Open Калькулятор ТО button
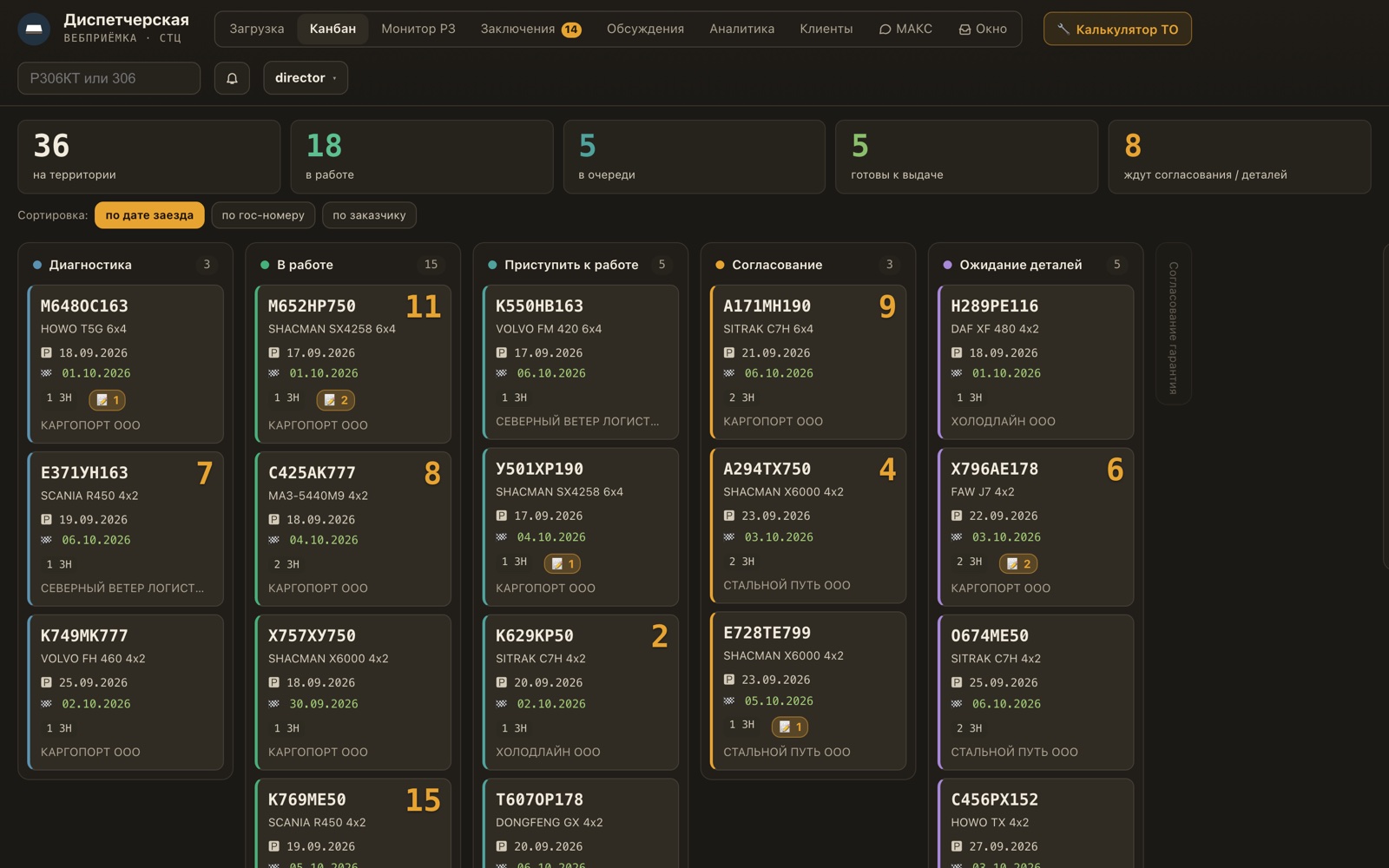 point(1117,29)
